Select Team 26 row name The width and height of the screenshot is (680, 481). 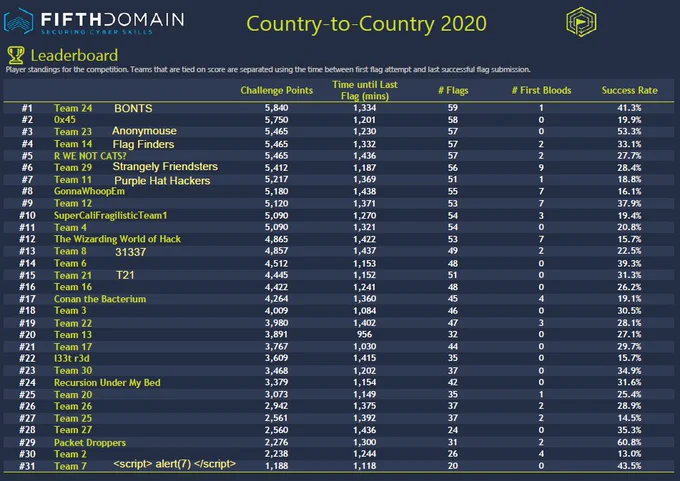(x=73, y=406)
